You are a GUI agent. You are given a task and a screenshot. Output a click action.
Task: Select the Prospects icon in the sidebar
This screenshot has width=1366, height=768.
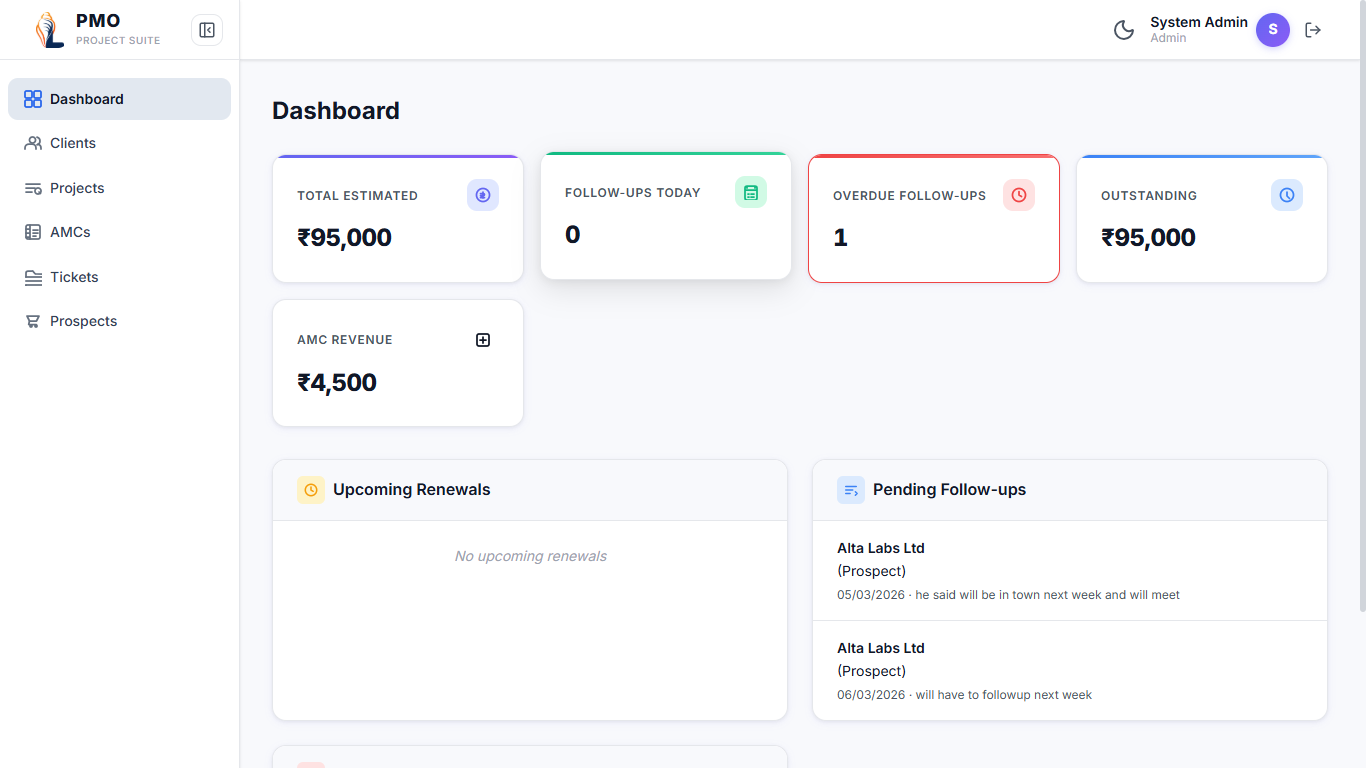[31, 321]
